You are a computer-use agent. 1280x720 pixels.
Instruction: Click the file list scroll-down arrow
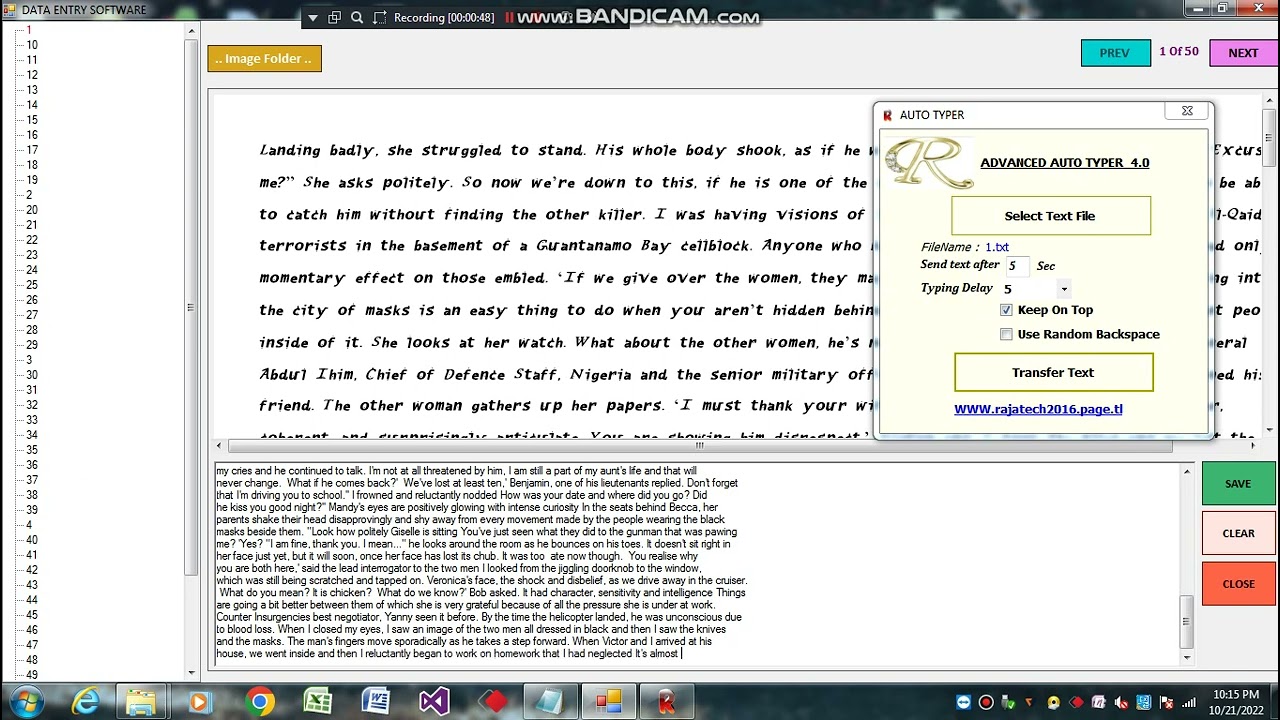click(x=191, y=673)
